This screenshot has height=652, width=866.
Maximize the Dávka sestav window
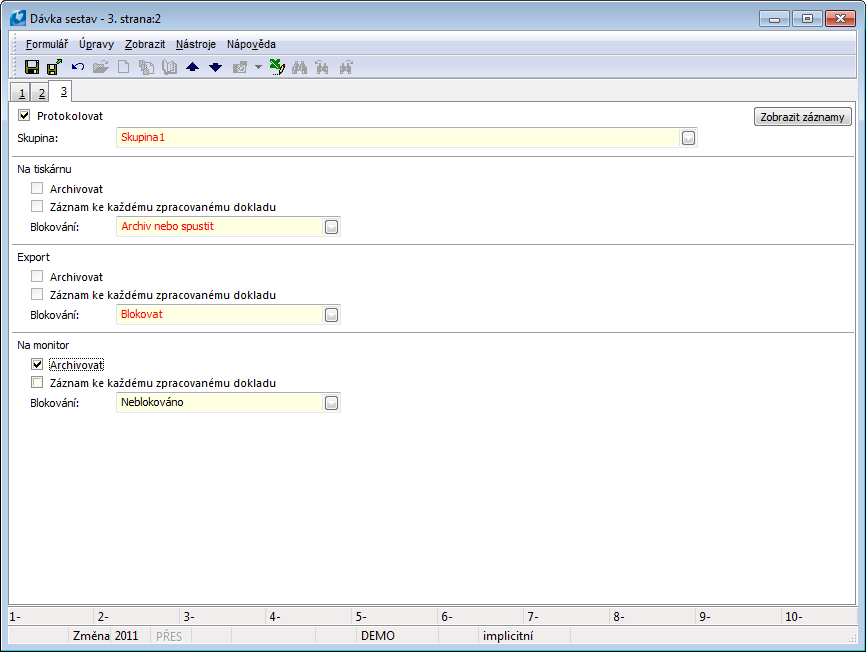(807, 19)
